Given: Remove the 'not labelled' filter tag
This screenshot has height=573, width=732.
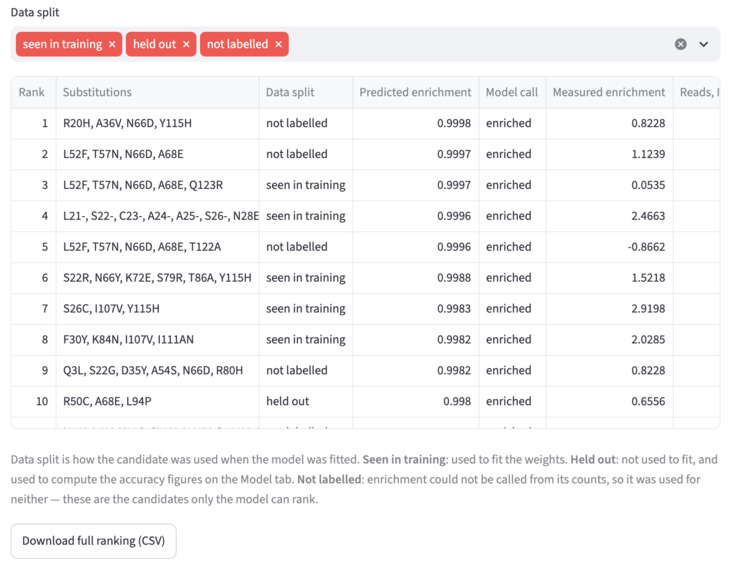Looking at the screenshot, I should (x=279, y=44).
